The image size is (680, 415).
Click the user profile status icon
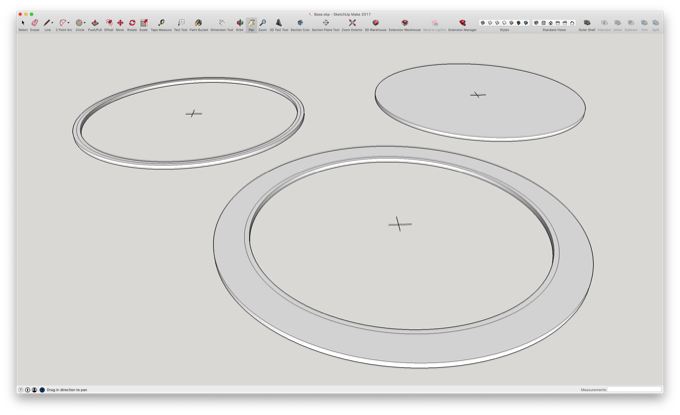[x=34, y=390]
